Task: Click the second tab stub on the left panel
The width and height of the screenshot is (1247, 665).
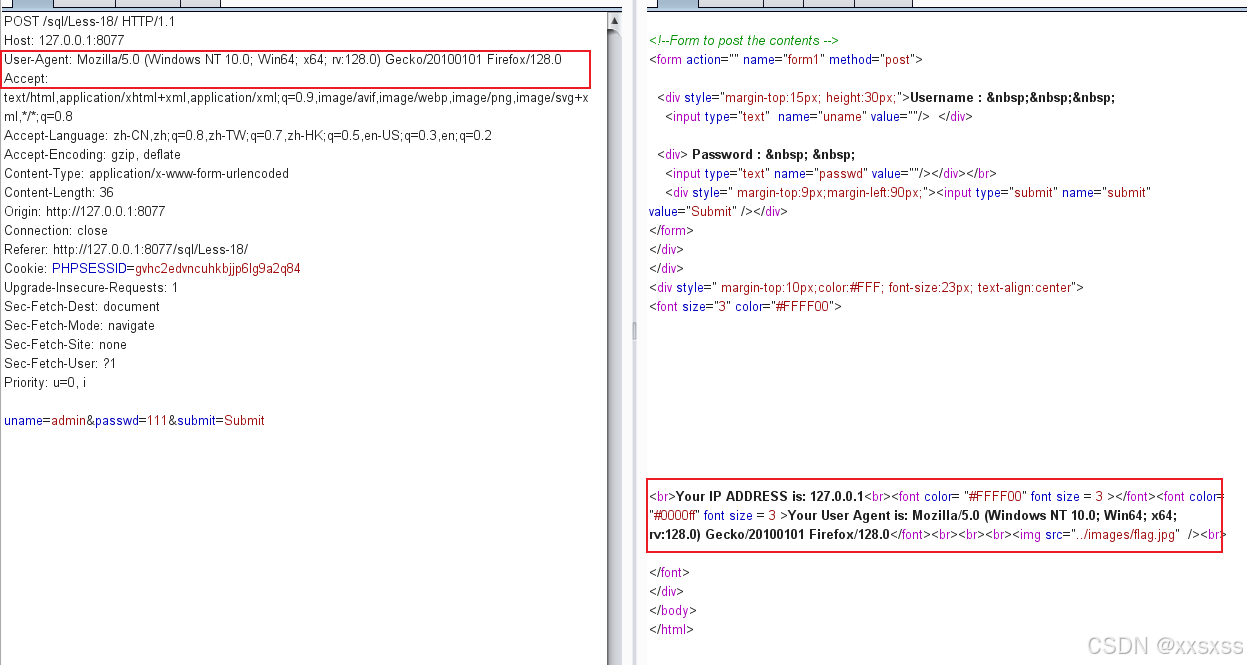Action: click(83, 5)
